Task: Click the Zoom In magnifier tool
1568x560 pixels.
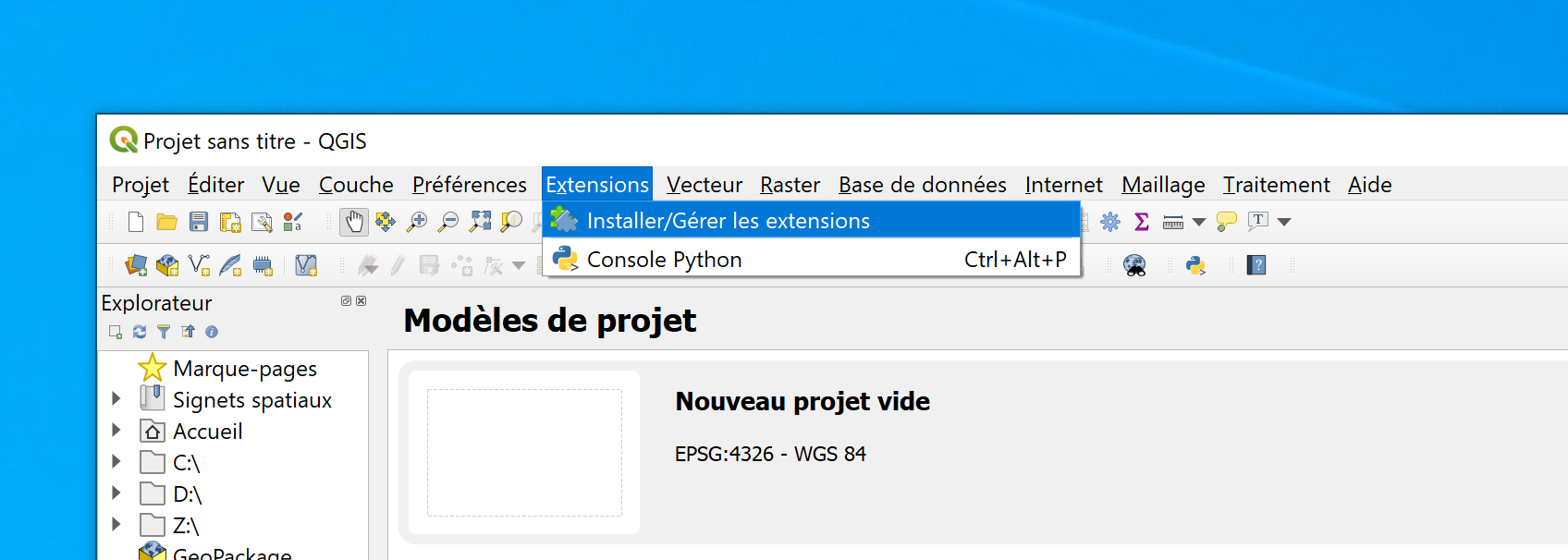Action: pos(417,222)
